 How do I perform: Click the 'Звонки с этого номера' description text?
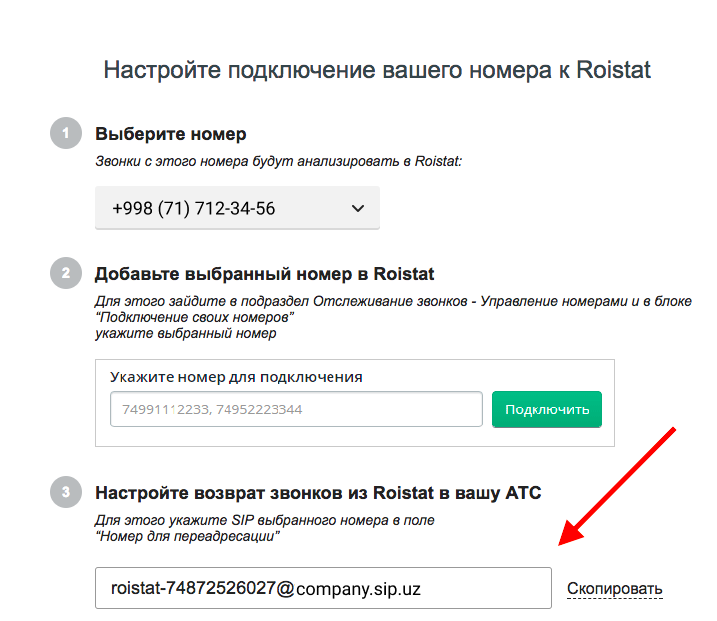click(278, 160)
